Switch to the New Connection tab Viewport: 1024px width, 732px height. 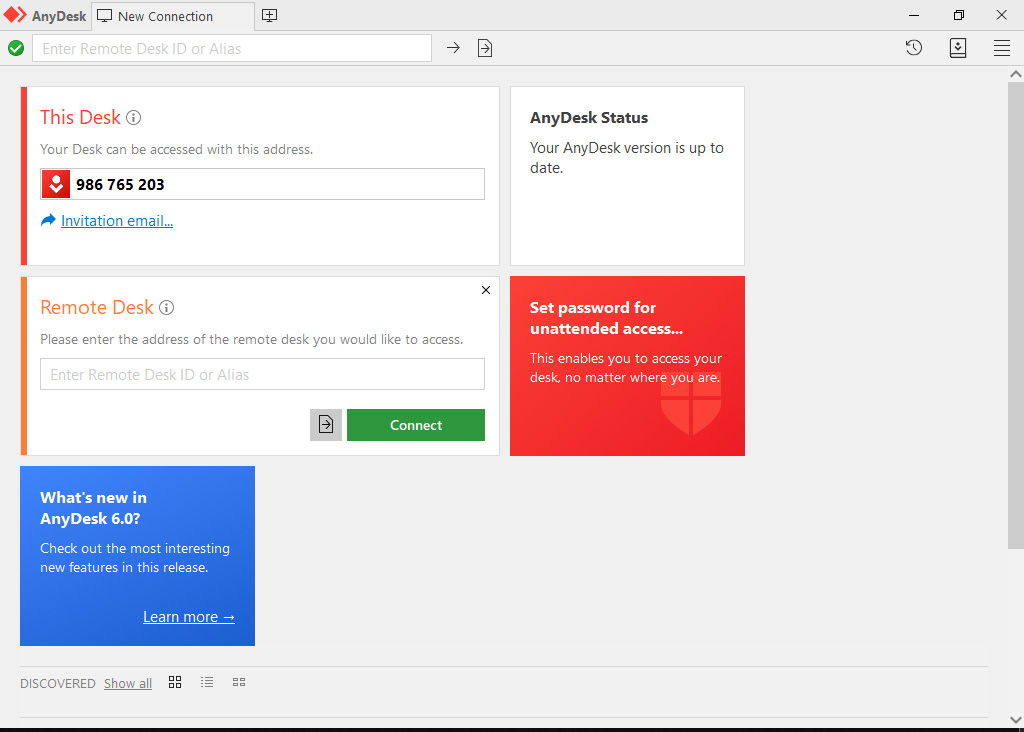tap(172, 16)
